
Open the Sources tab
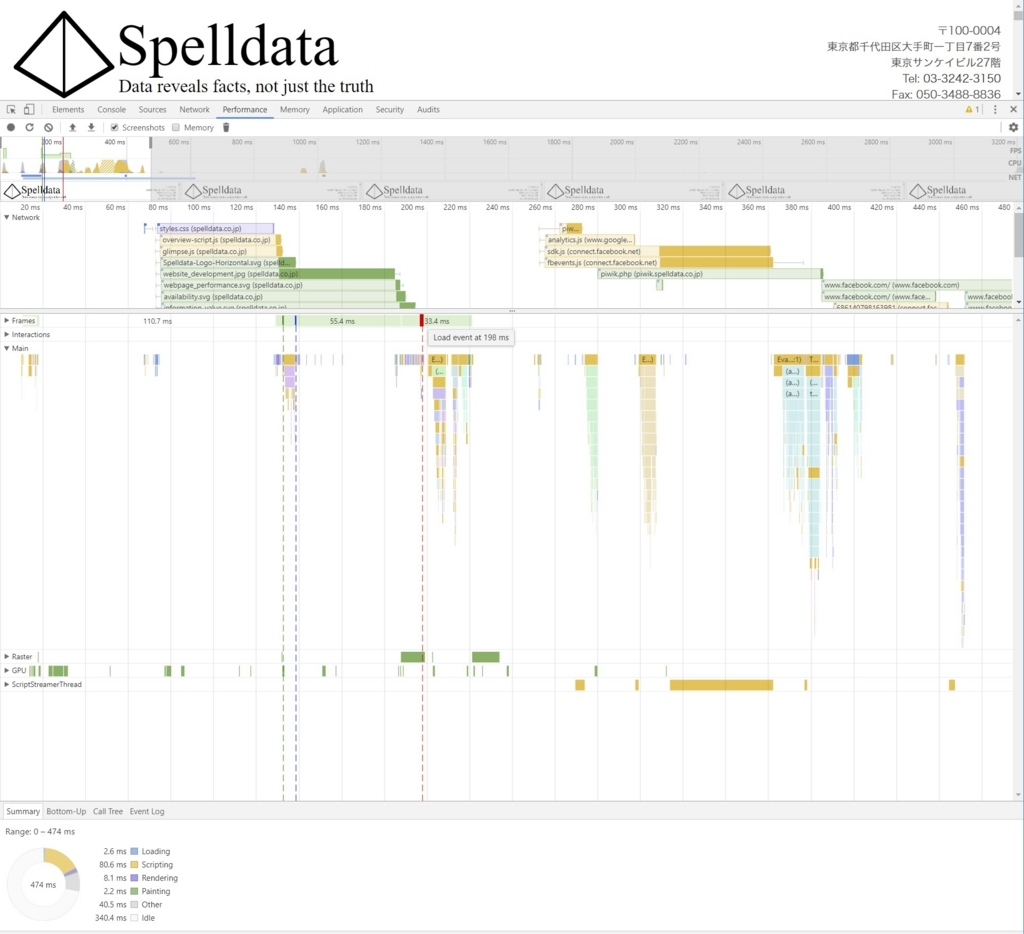152,110
